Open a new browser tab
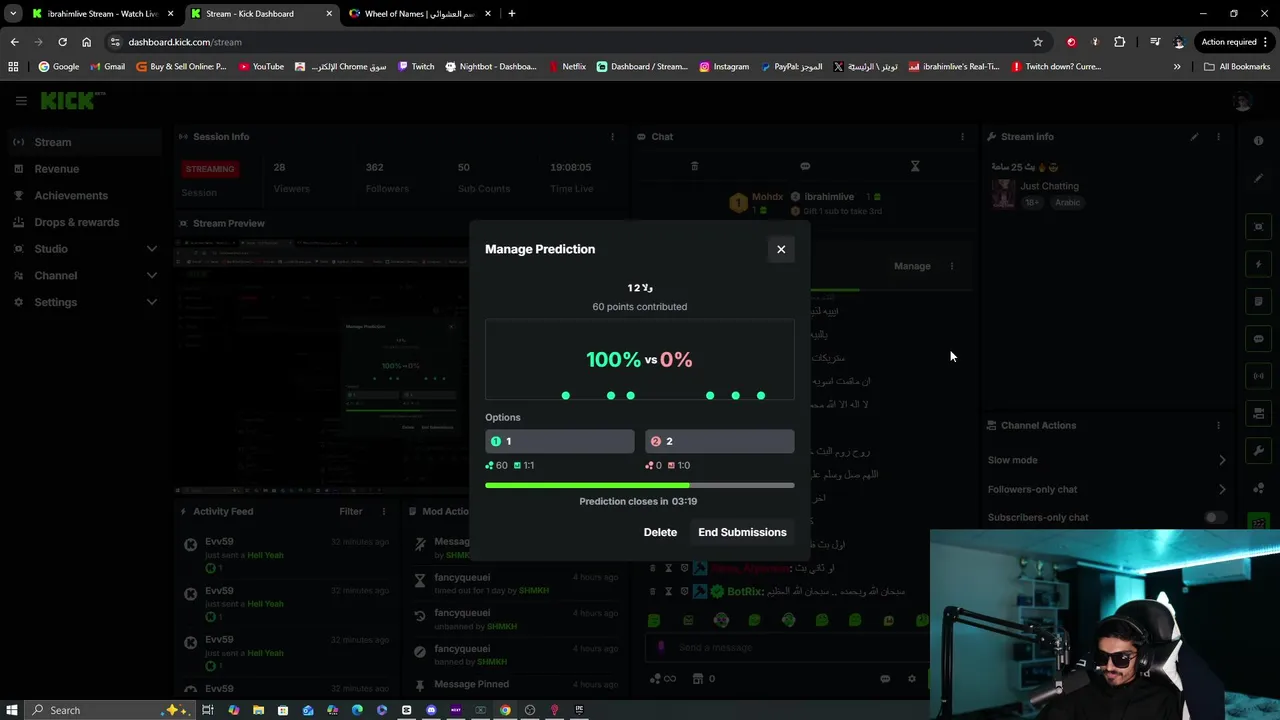Screen dimensions: 1280x720 tap(512, 14)
